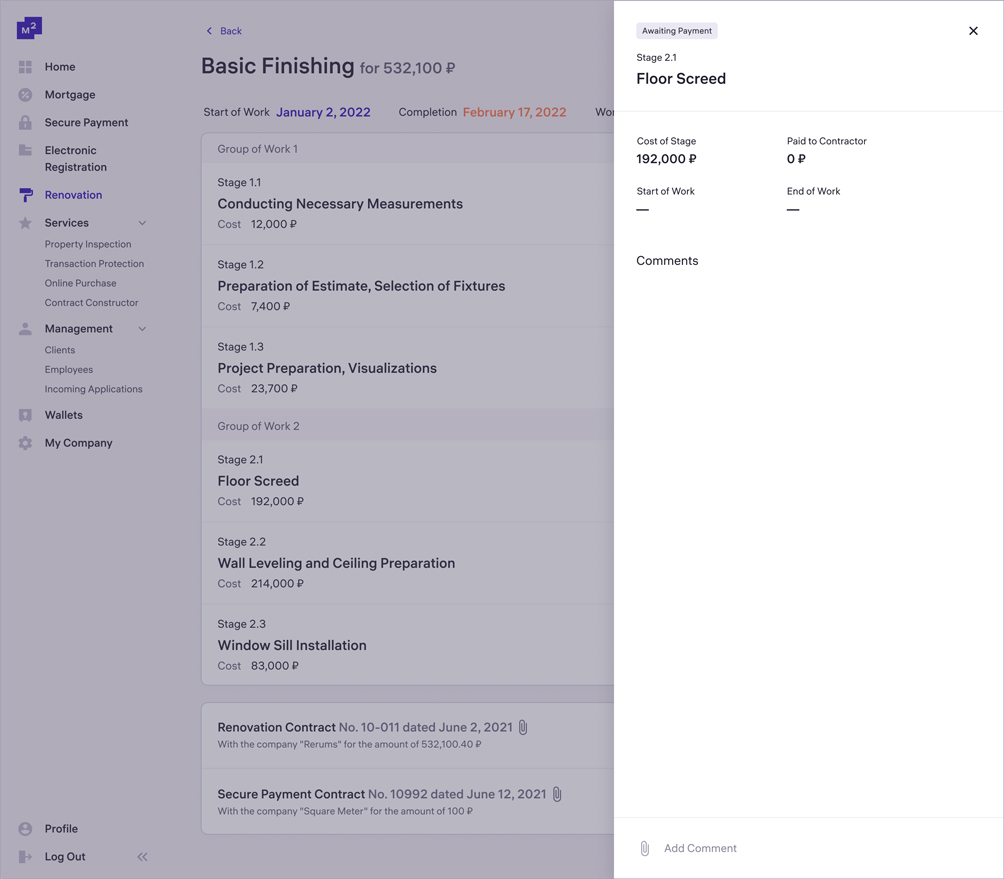Open the Clients page
The width and height of the screenshot is (1004, 879).
[59, 350]
